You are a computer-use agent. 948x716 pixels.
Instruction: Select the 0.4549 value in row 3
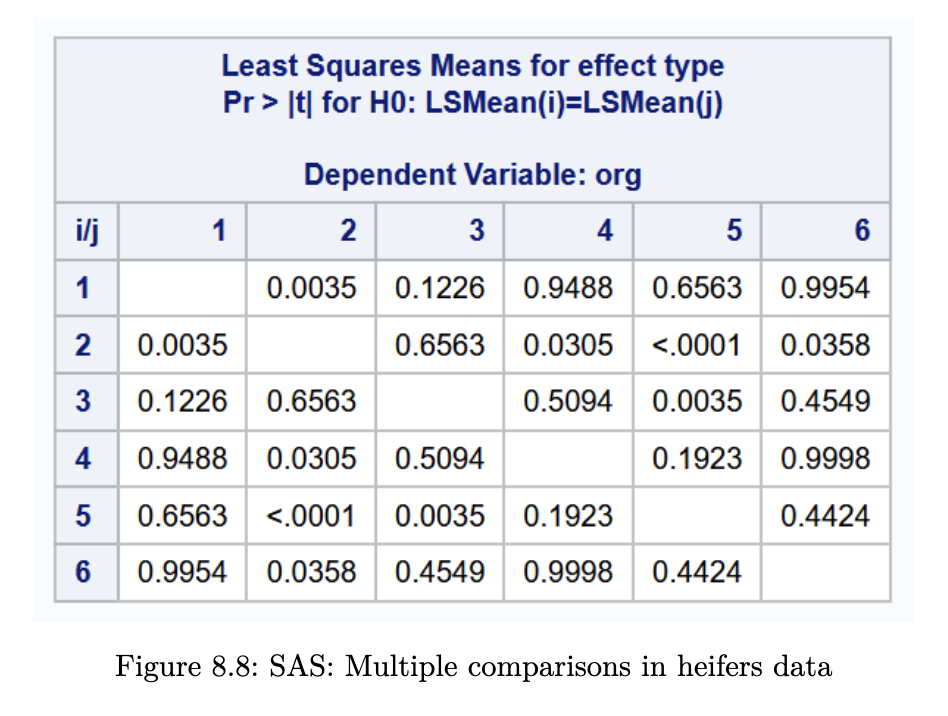pos(825,401)
